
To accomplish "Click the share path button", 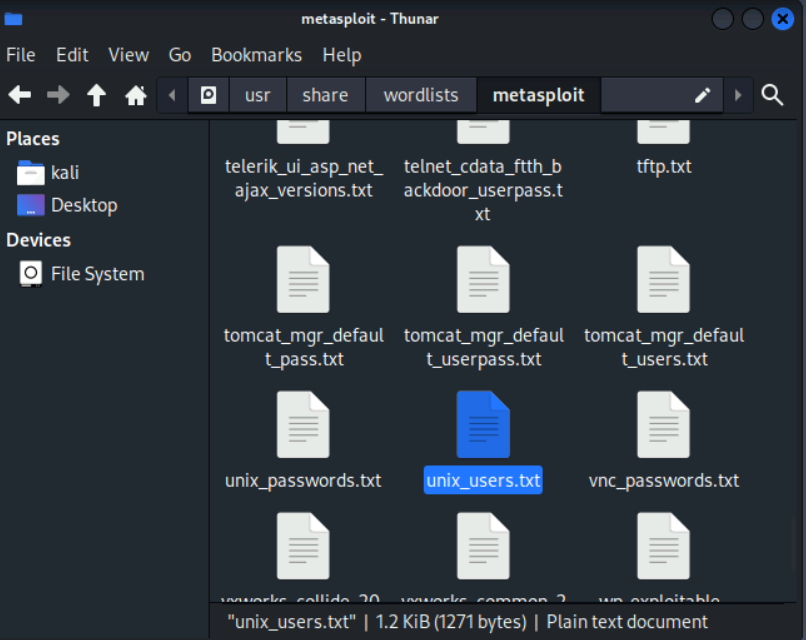I will [x=325, y=95].
